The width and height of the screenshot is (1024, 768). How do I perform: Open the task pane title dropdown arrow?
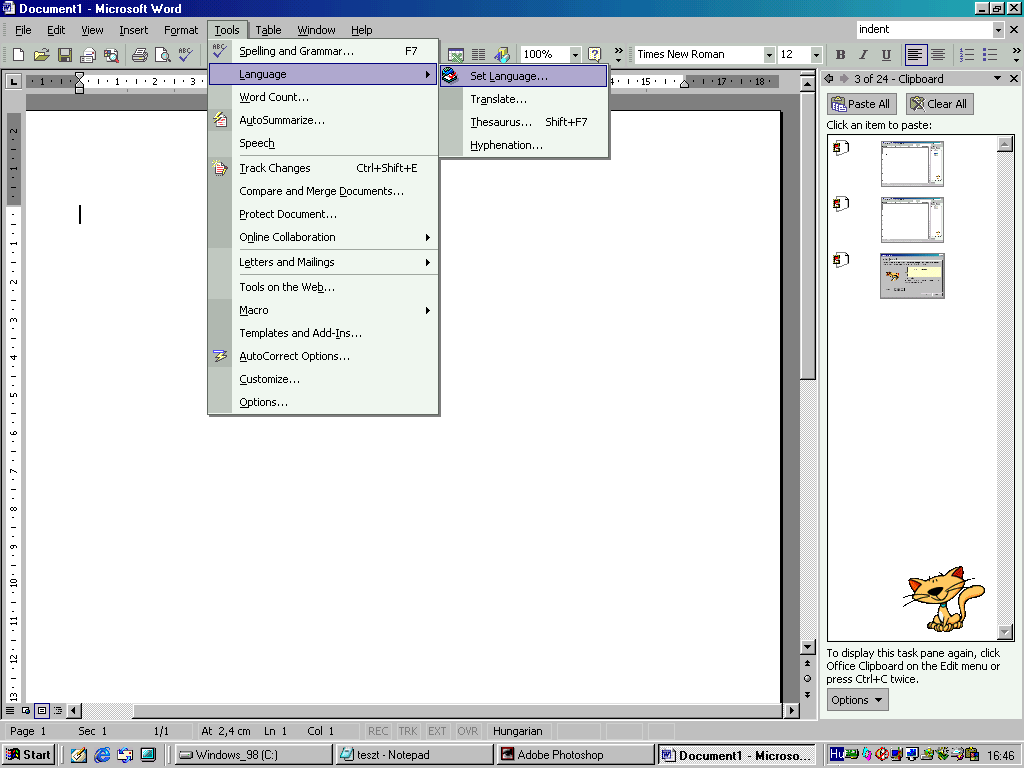(997, 78)
